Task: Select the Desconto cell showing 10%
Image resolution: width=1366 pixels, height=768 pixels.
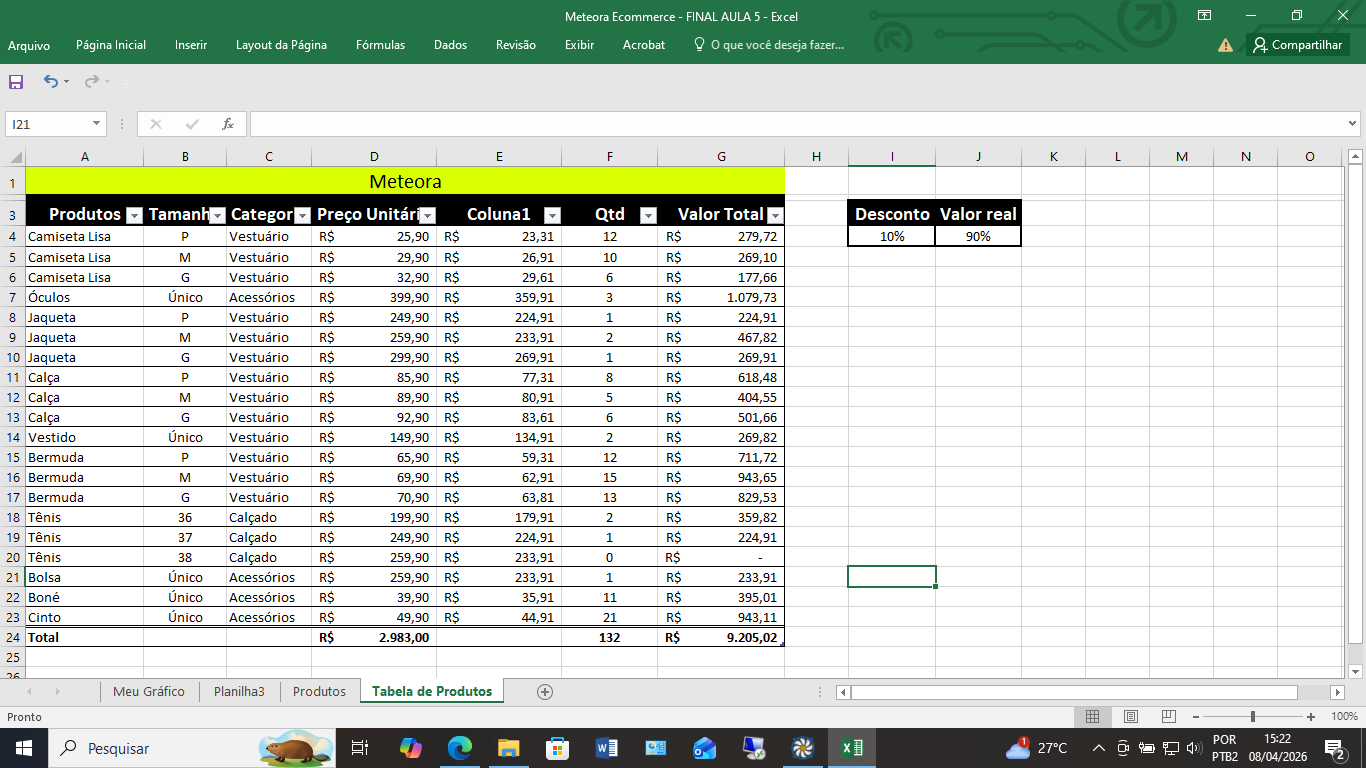Action: tap(892, 236)
